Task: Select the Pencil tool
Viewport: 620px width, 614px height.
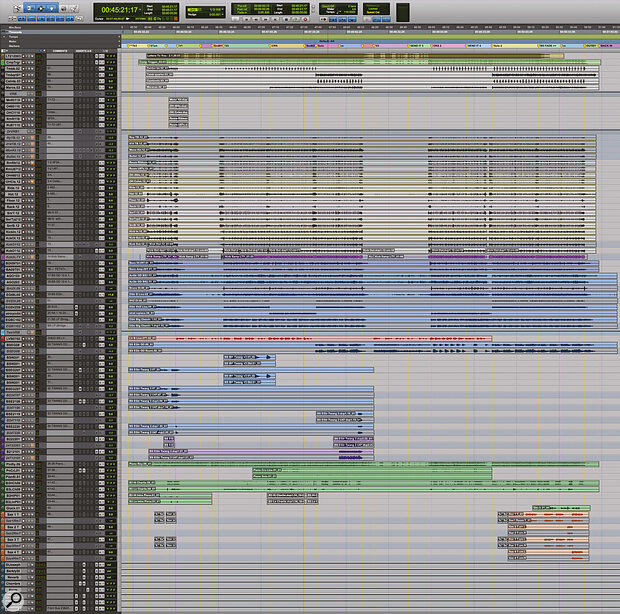Action: point(74,8)
